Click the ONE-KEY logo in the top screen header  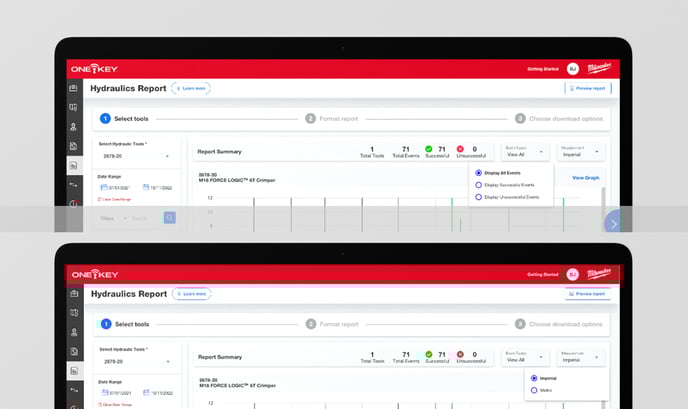tap(94, 69)
